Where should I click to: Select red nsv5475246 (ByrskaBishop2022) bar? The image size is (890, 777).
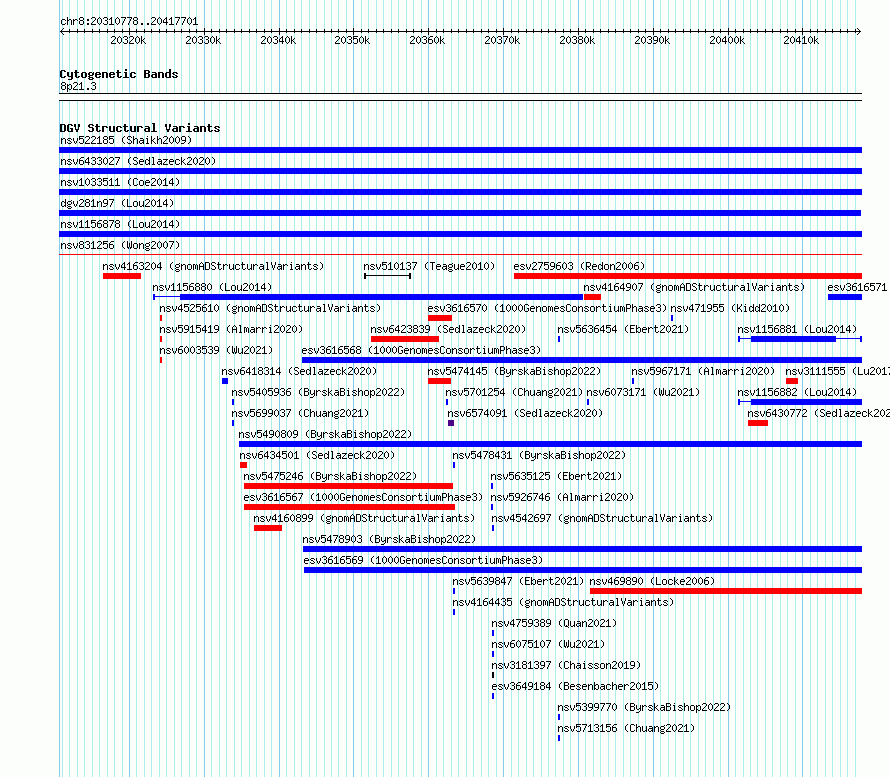click(x=349, y=486)
